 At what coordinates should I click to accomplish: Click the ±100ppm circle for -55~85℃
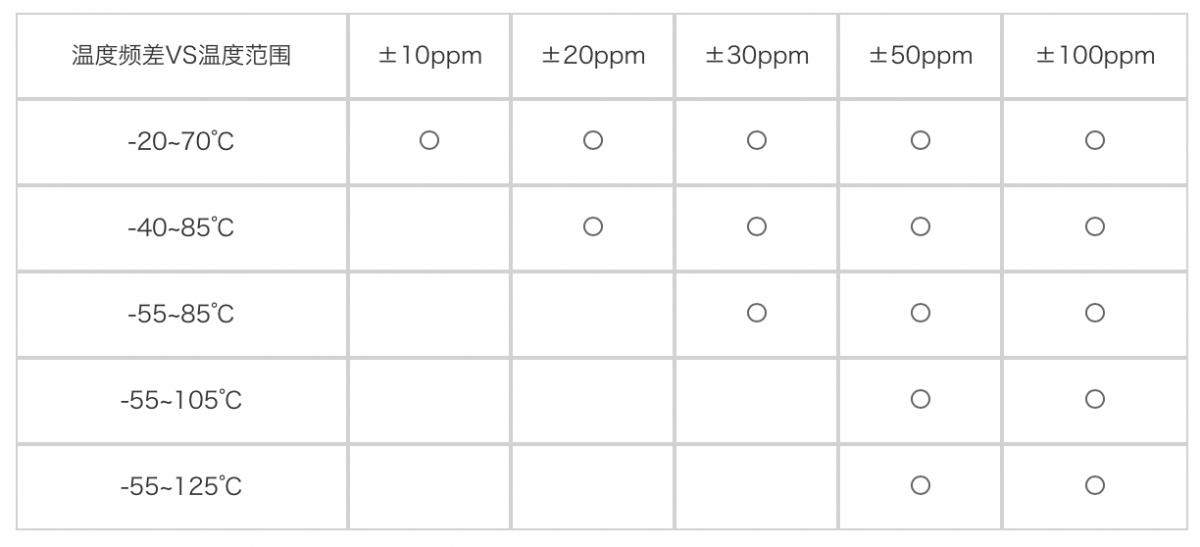pos(1095,314)
